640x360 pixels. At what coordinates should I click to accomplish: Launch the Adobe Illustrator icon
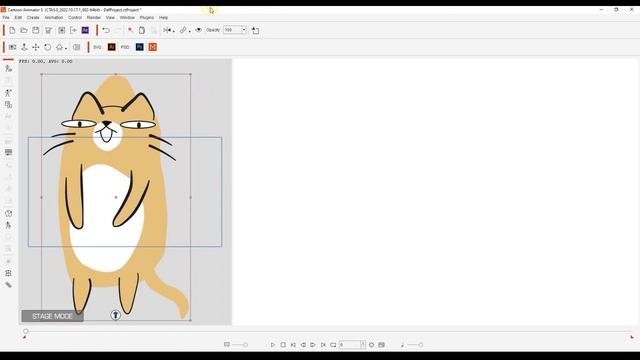point(111,47)
